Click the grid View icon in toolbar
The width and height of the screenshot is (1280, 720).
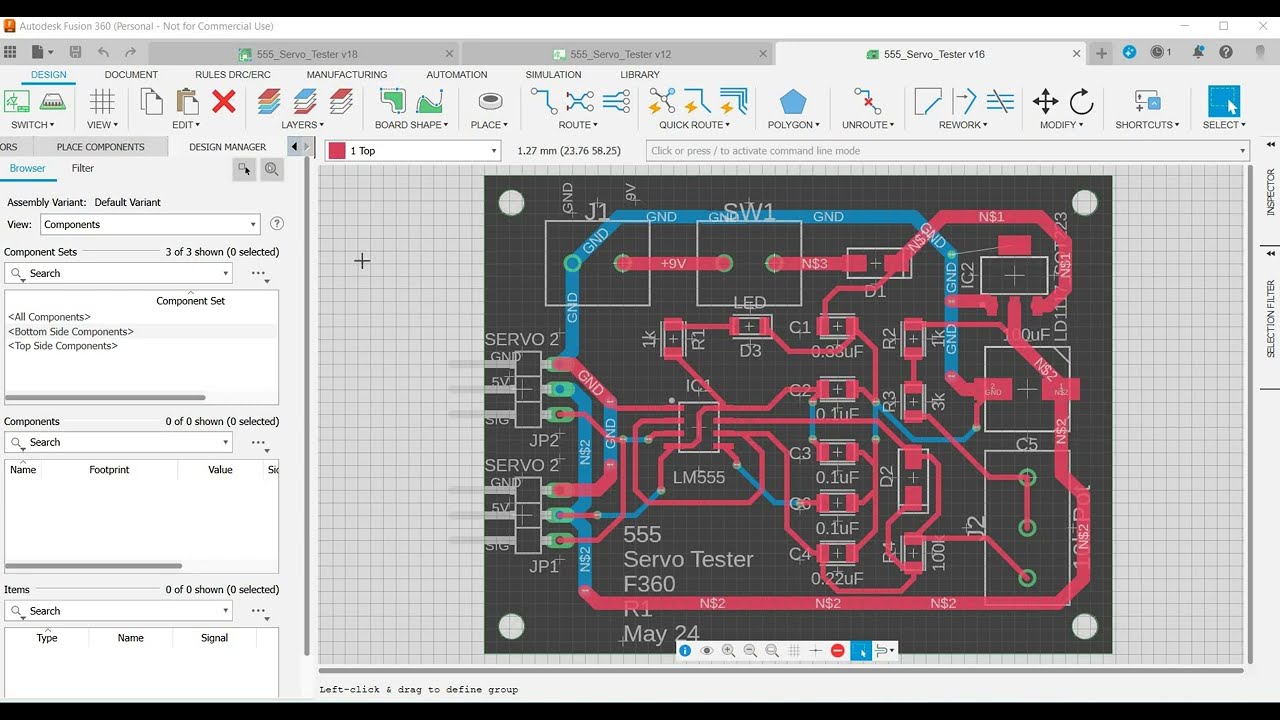(x=102, y=101)
